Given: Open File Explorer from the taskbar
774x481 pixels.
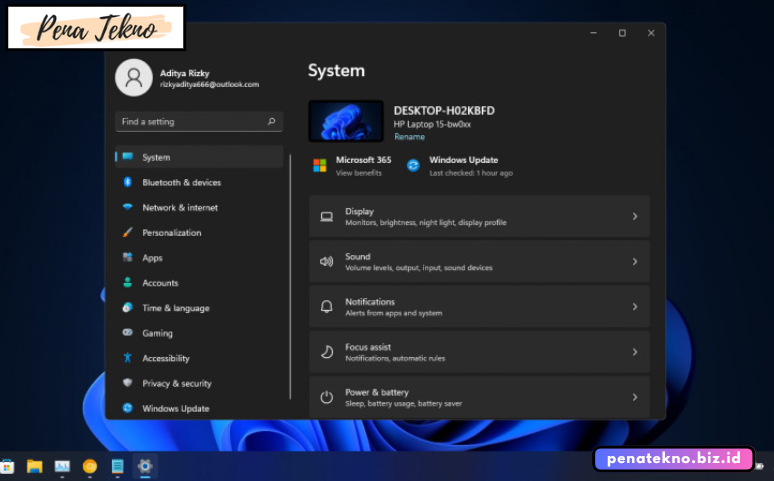Looking at the screenshot, I should coord(35,466).
